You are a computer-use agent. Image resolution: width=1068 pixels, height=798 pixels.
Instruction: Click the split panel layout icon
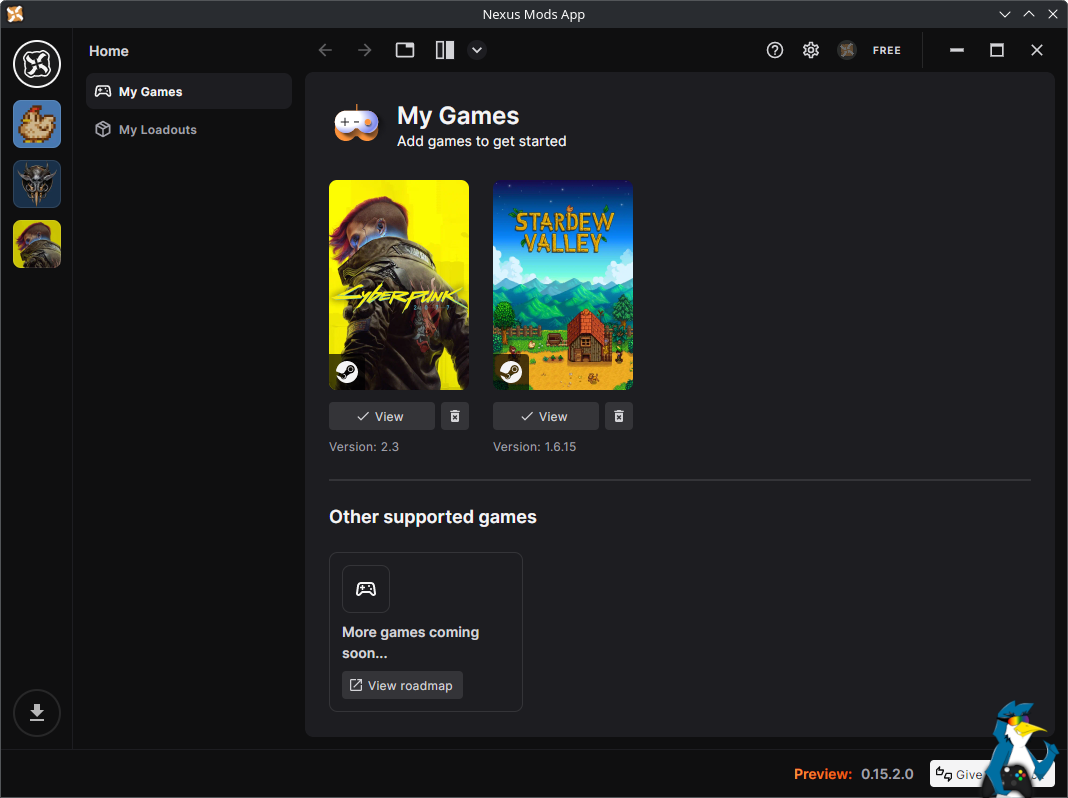click(445, 50)
